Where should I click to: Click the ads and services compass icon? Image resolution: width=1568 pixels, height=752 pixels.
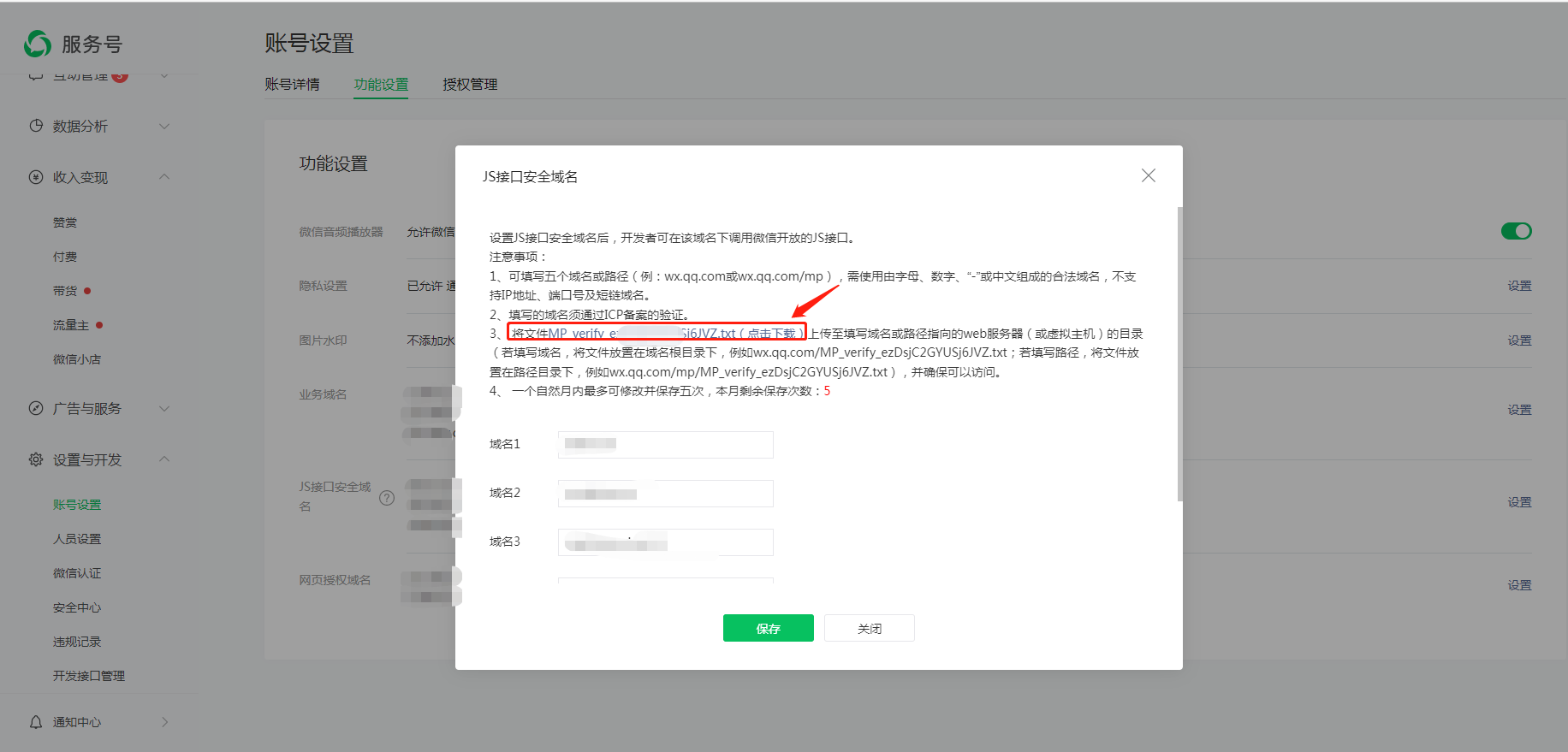tap(36, 408)
